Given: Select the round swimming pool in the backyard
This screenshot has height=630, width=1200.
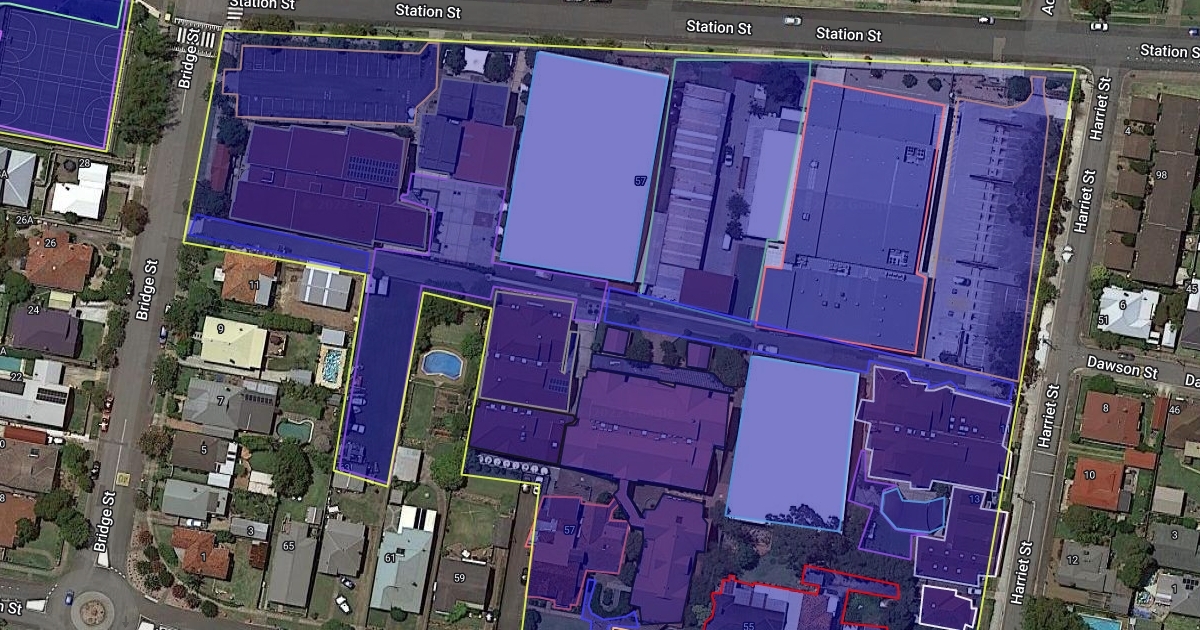Looking at the screenshot, I should click(x=441, y=363).
